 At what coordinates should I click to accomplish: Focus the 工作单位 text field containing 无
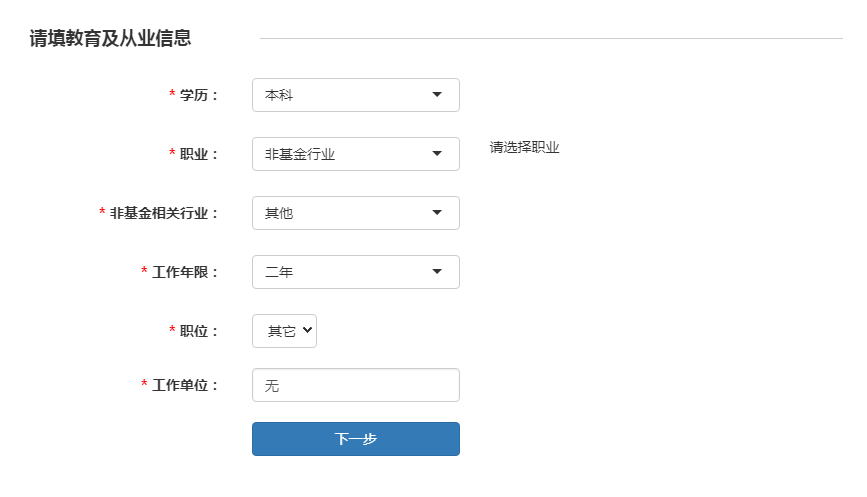coord(356,385)
